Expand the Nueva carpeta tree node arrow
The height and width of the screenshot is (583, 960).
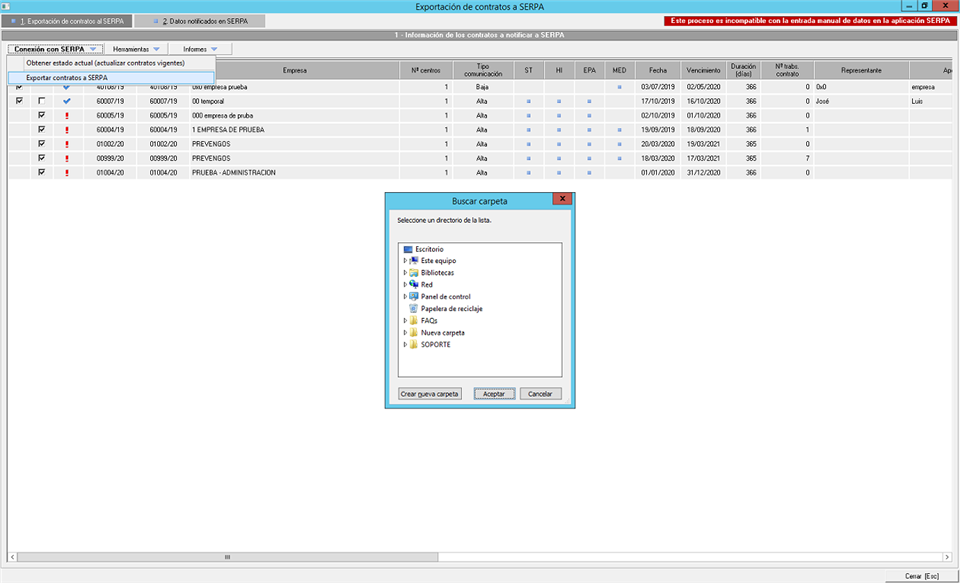click(x=404, y=333)
